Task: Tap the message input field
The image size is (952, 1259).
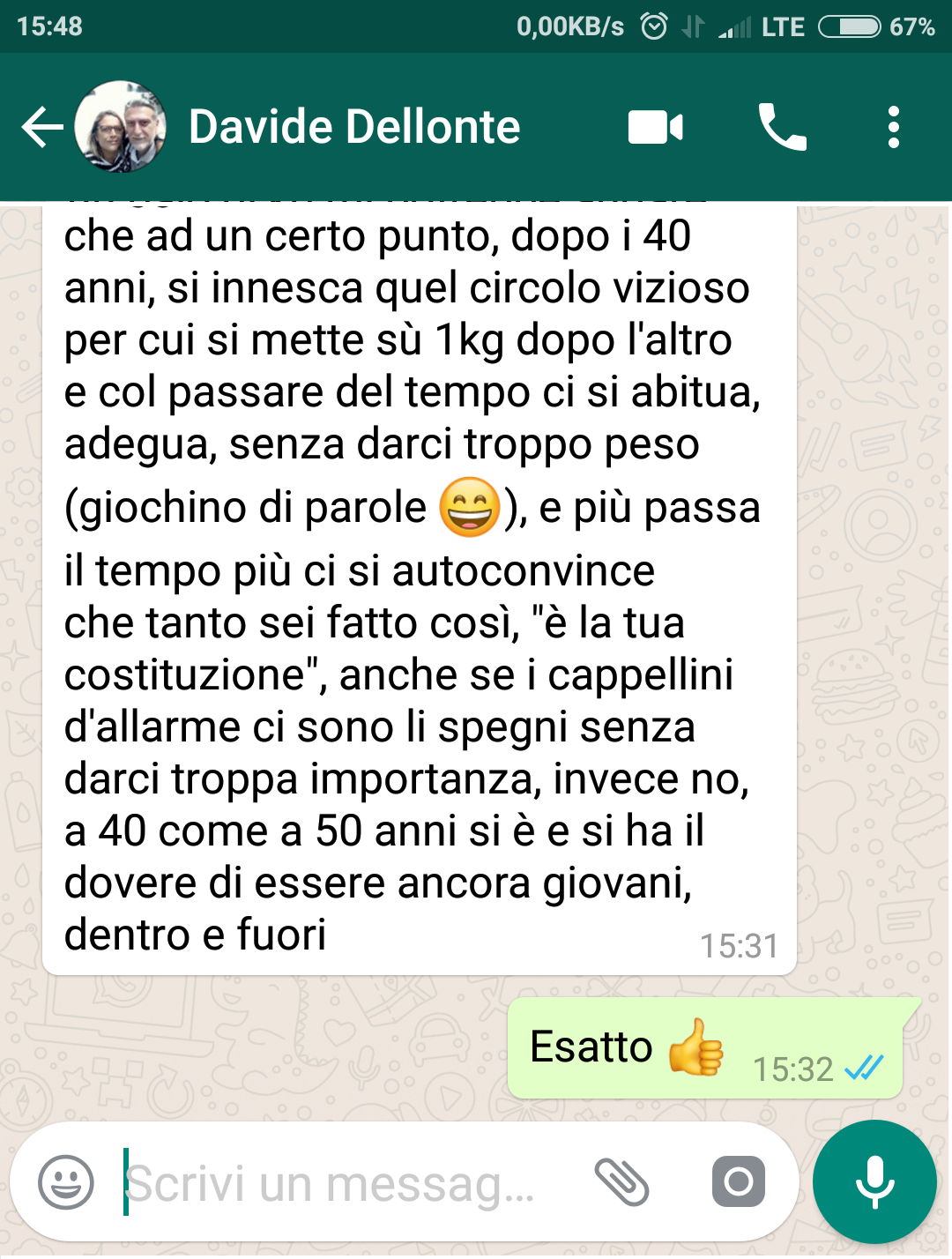Action: (344, 1182)
